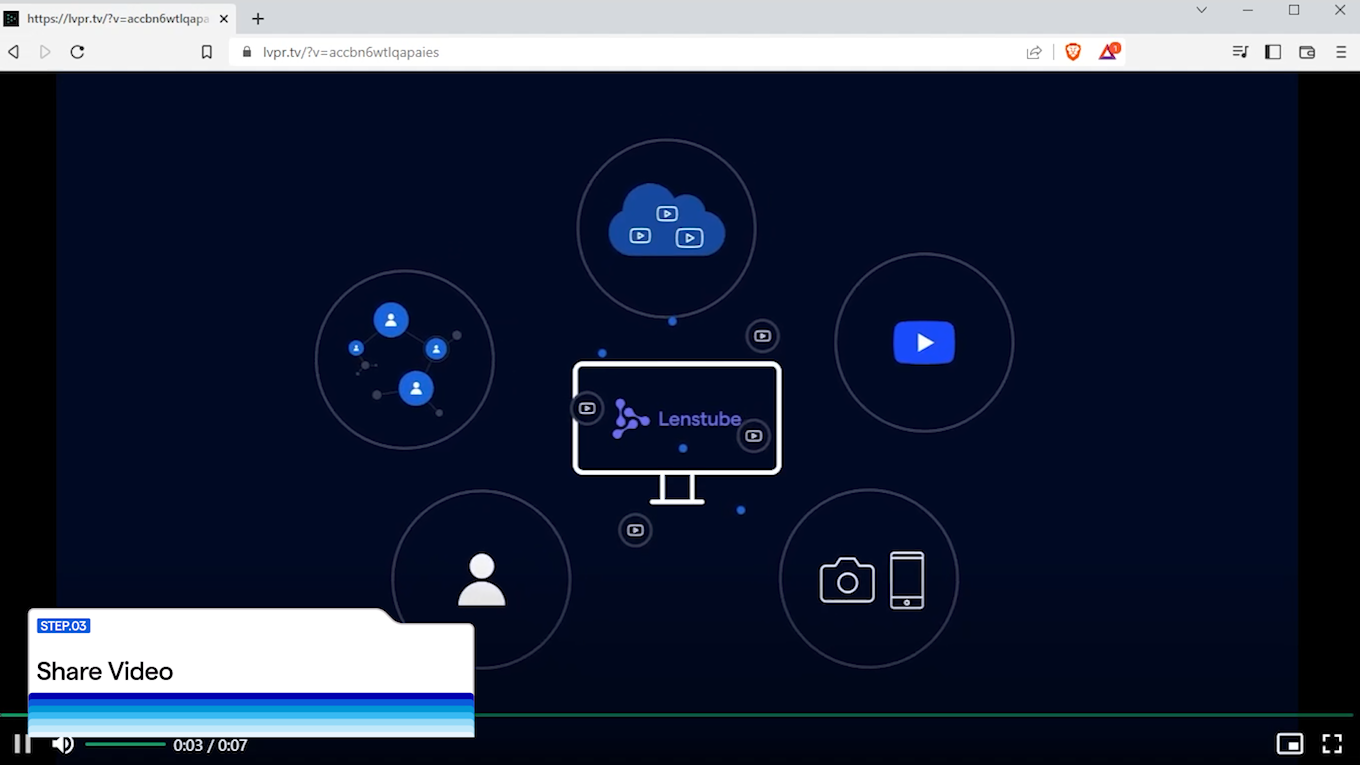Screen dimensions: 1360x765
Task: Adjust the volume slider
Action: click(x=125, y=744)
